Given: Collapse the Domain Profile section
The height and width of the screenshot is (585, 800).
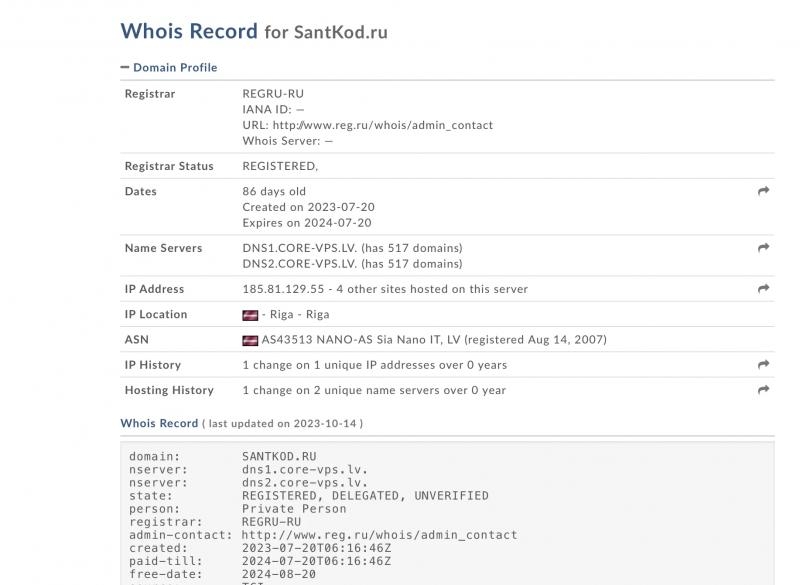Looking at the screenshot, I should (174, 67).
